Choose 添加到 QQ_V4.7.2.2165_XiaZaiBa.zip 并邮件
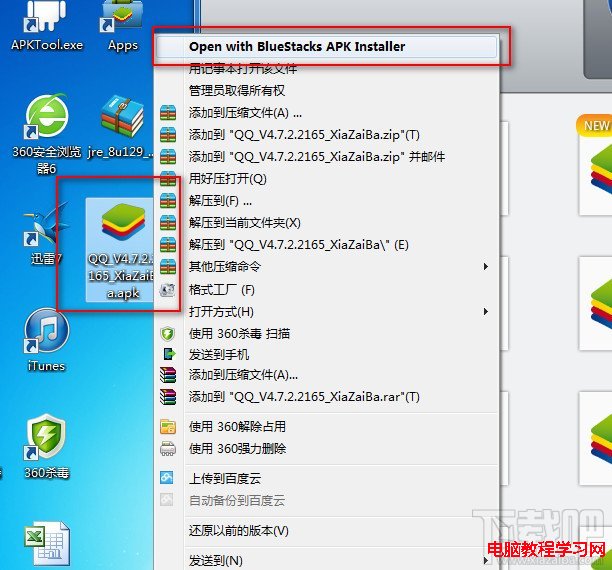Image resolution: width=612 pixels, height=570 pixels. click(x=326, y=157)
